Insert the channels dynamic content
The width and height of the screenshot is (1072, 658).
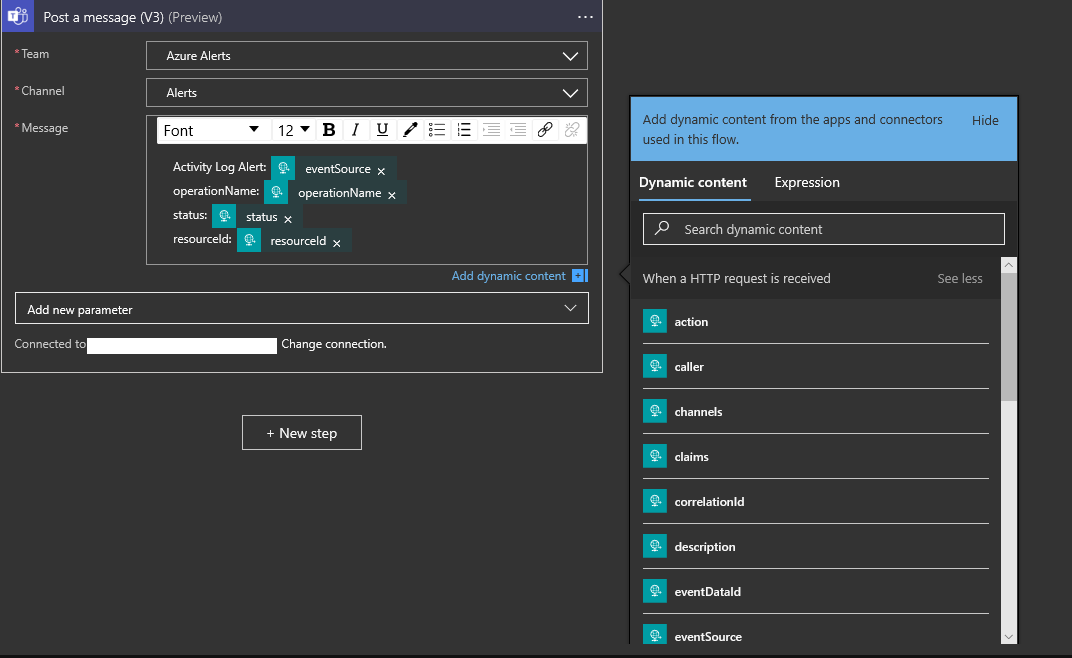tap(816, 412)
